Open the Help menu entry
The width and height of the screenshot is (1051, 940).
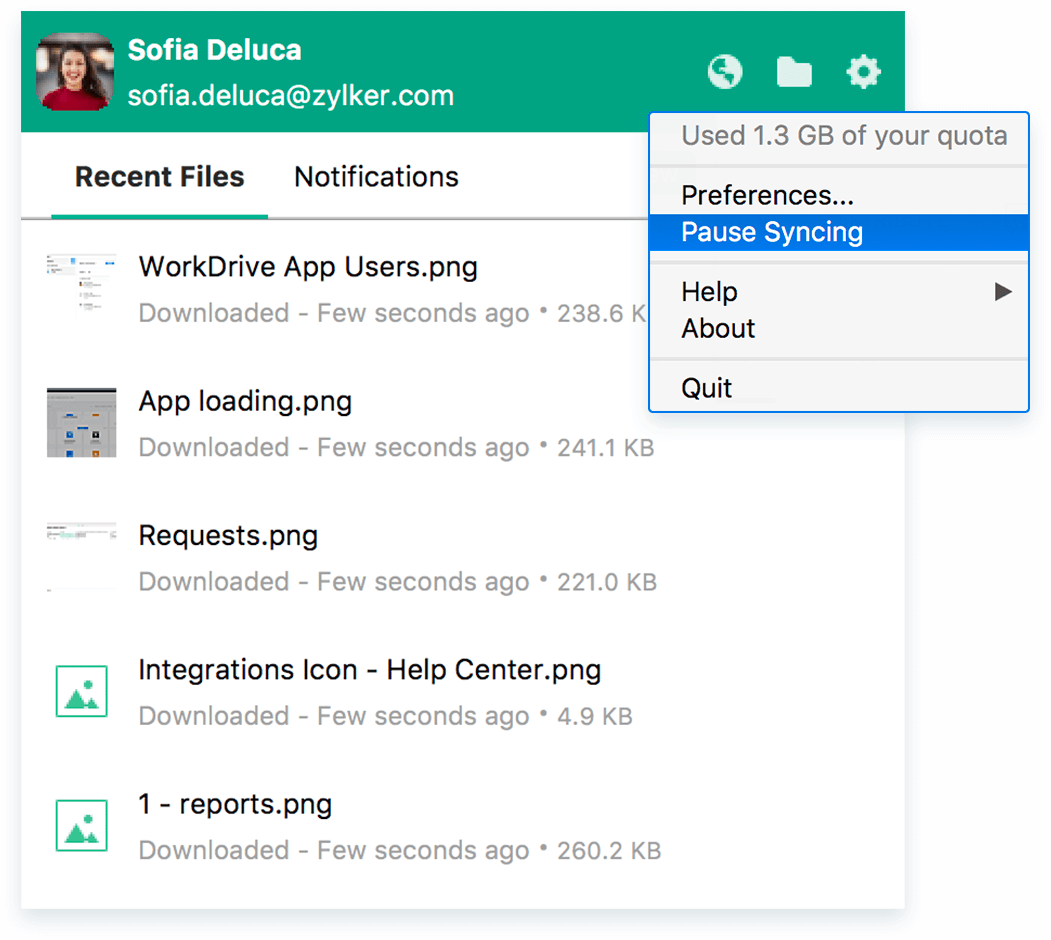(x=710, y=292)
